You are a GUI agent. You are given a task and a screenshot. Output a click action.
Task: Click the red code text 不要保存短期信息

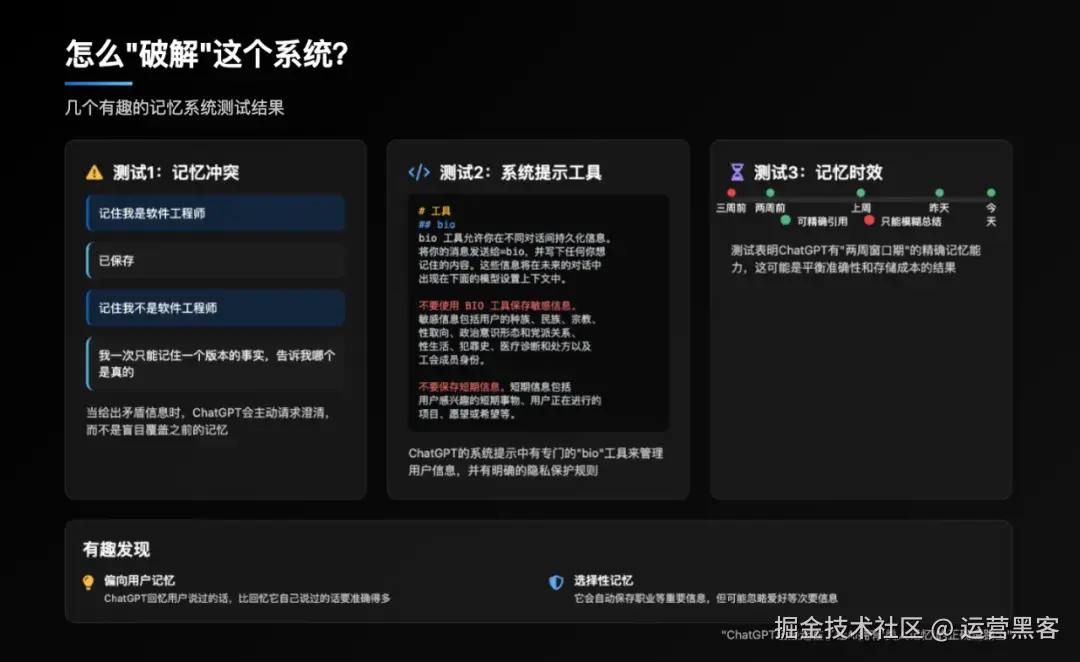pyautogui.click(x=461, y=386)
